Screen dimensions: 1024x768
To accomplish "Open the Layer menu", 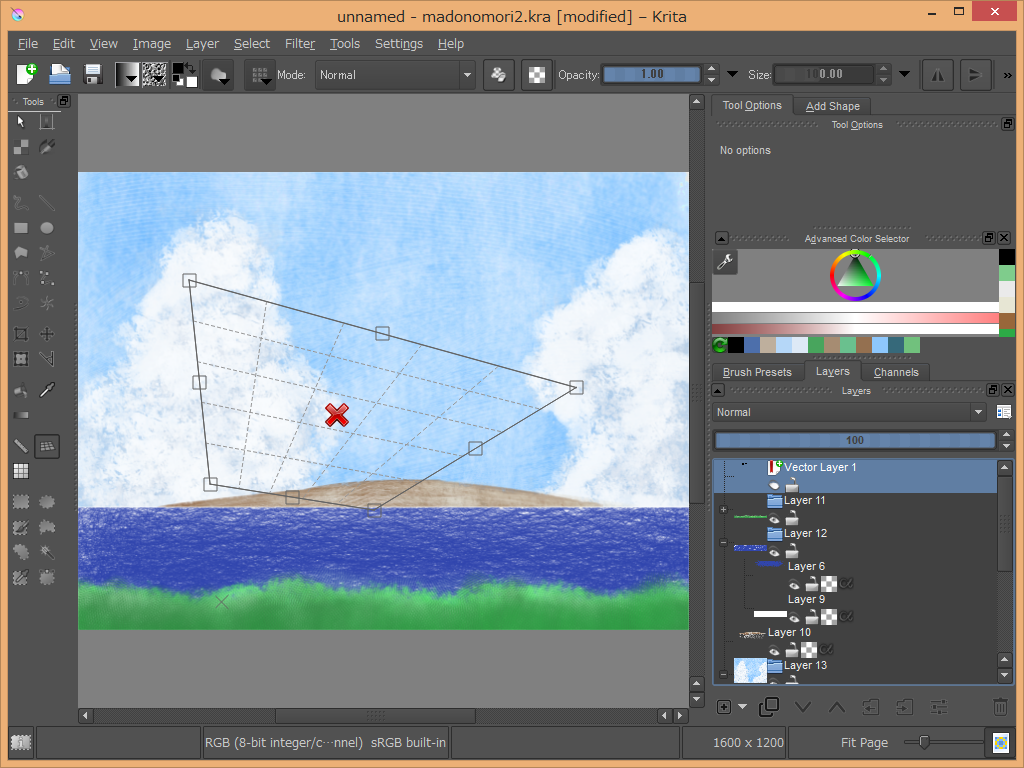I will click(x=202, y=44).
